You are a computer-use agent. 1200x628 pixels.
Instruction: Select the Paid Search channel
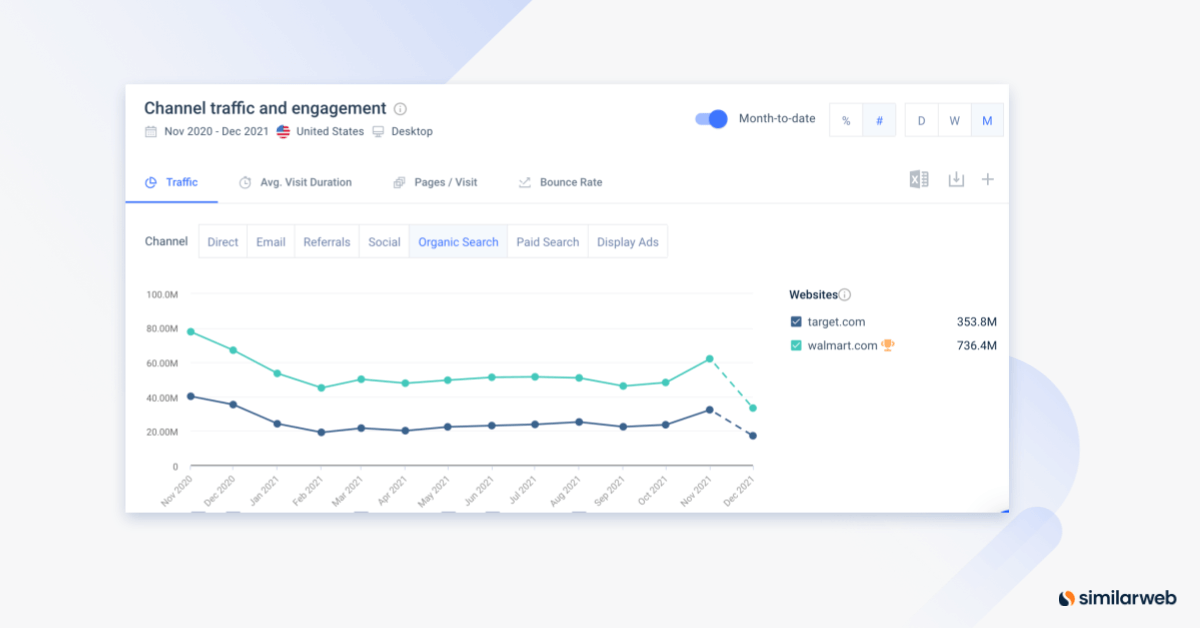tap(548, 242)
